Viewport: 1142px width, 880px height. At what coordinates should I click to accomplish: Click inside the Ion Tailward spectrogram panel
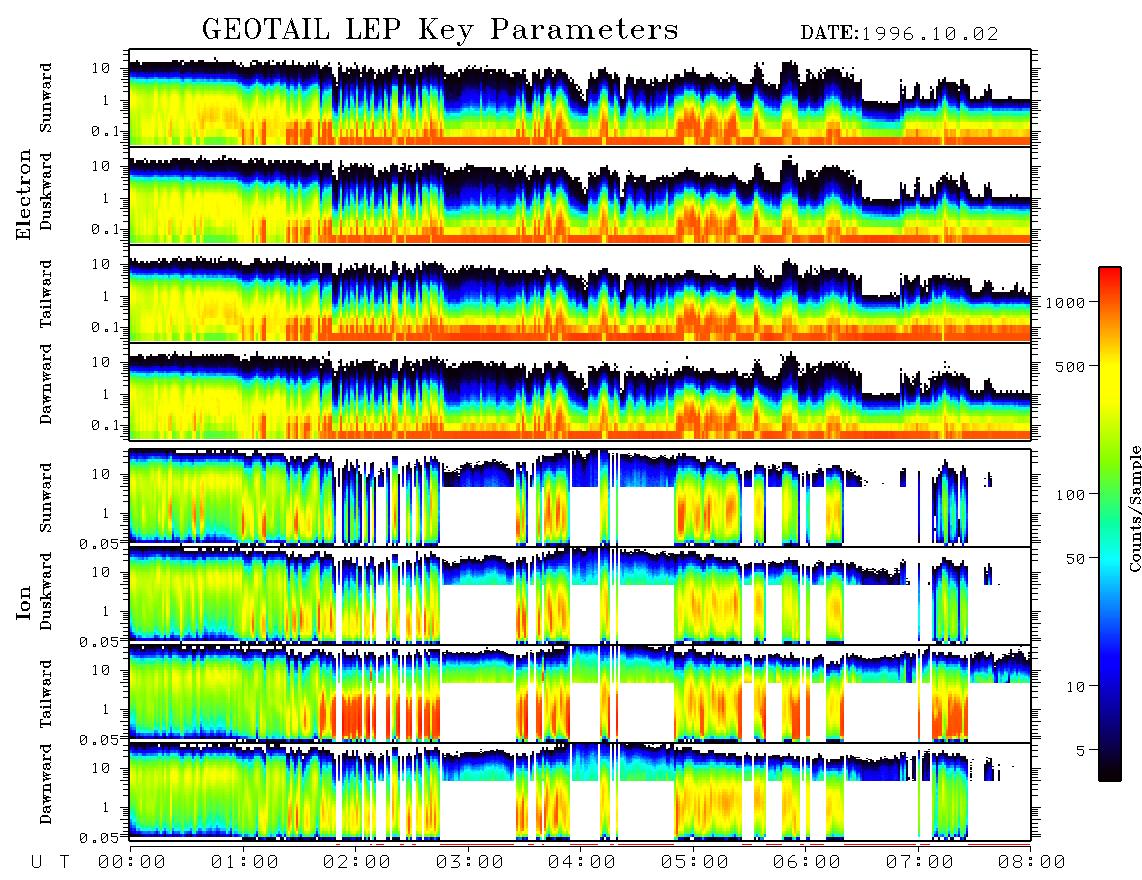pyautogui.click(x=580, y=693)
